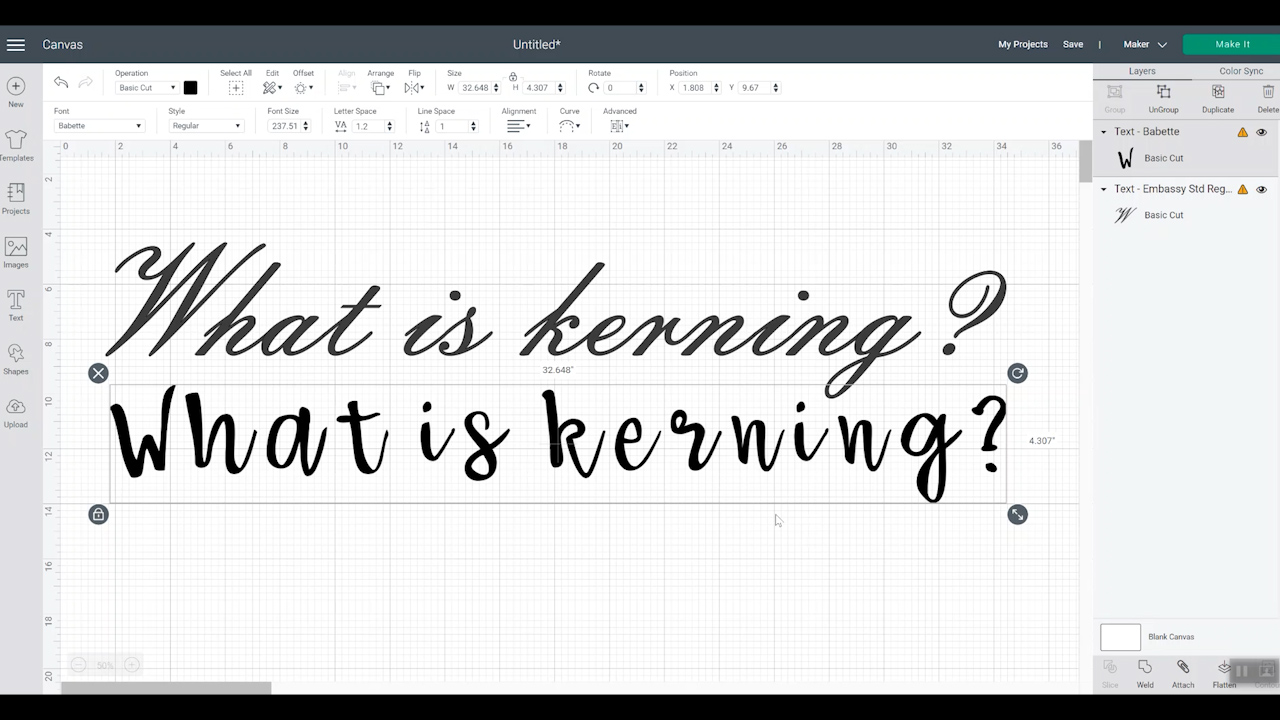Image resolution: width=1280 pixels, height=720 pixels.
Task: Open the Arrange options
Action: pos(380,88)
